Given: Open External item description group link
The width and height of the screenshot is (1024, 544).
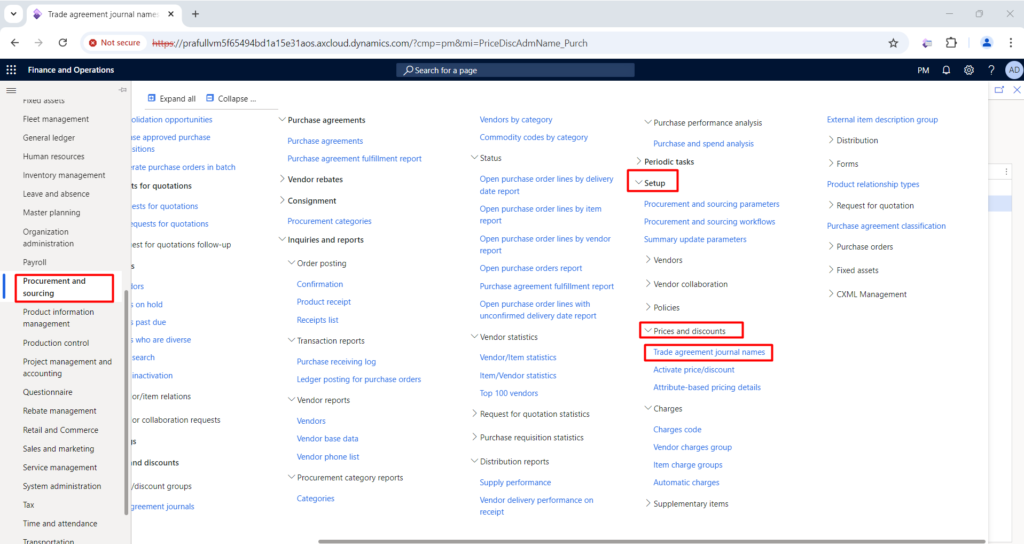Looking at the screenshot, I should tap(882, 120).
